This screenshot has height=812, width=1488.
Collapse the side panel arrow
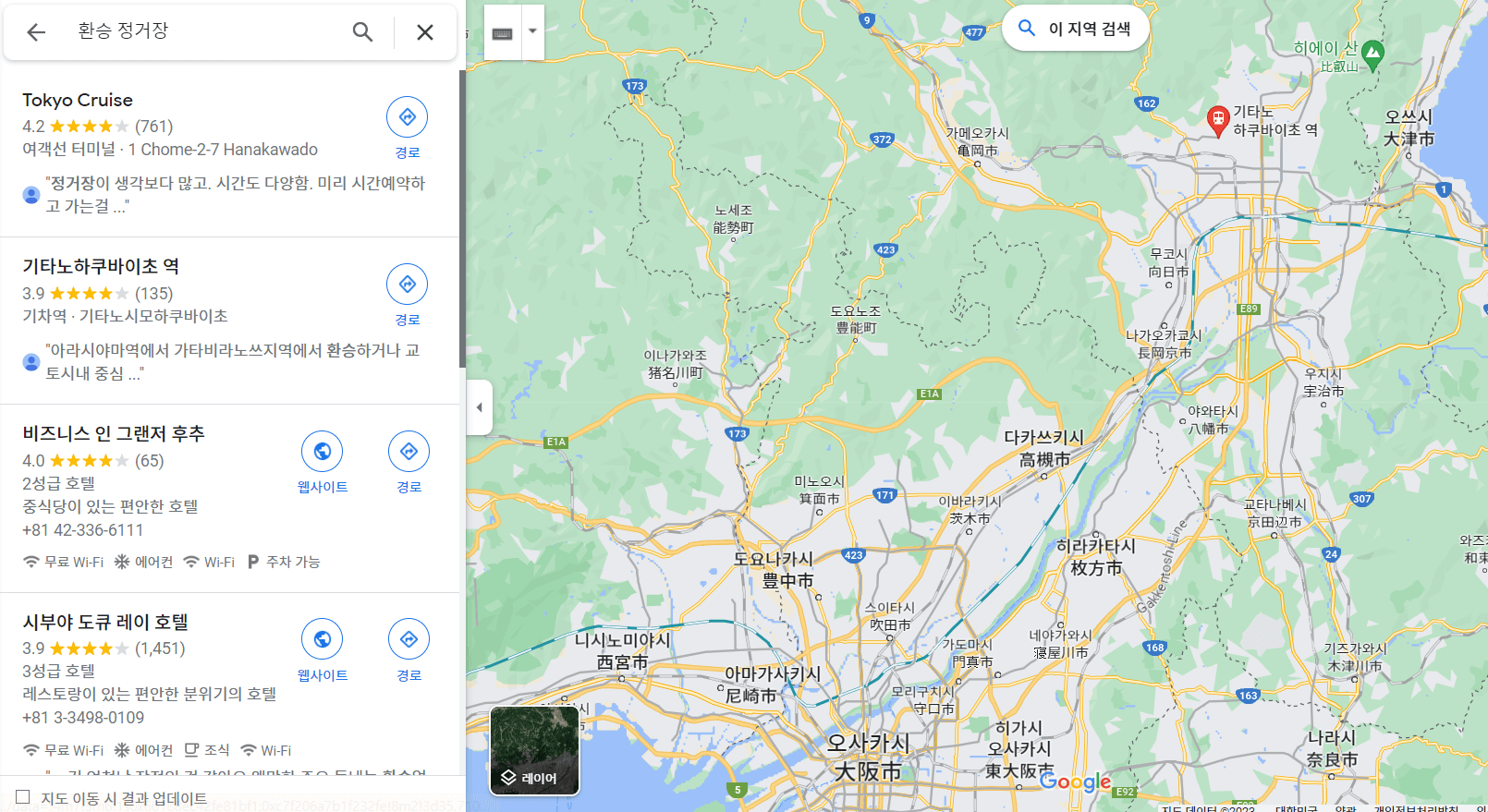[x=479, y=407]
